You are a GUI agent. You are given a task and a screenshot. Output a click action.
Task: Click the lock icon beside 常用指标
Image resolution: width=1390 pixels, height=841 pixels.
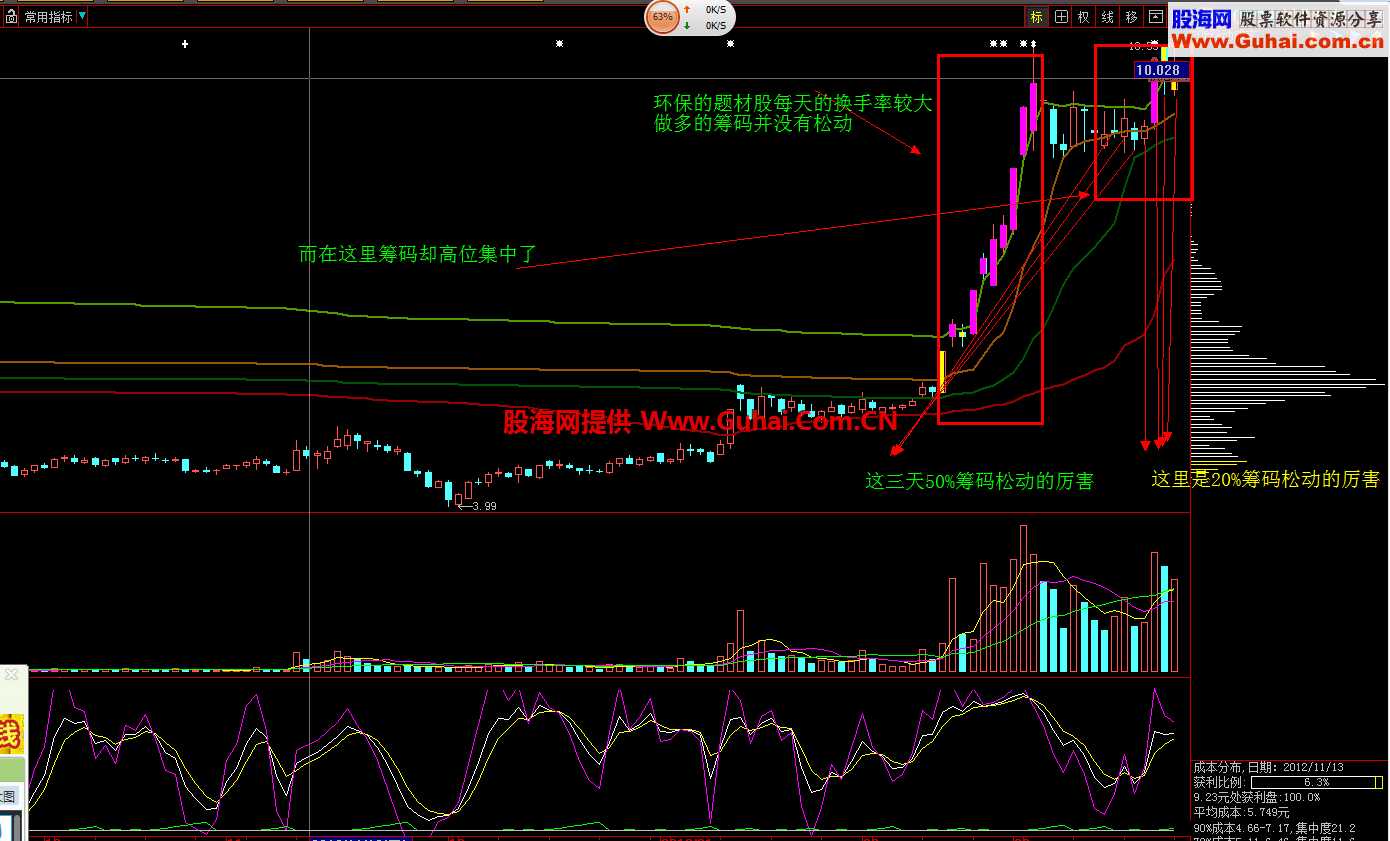11,17
